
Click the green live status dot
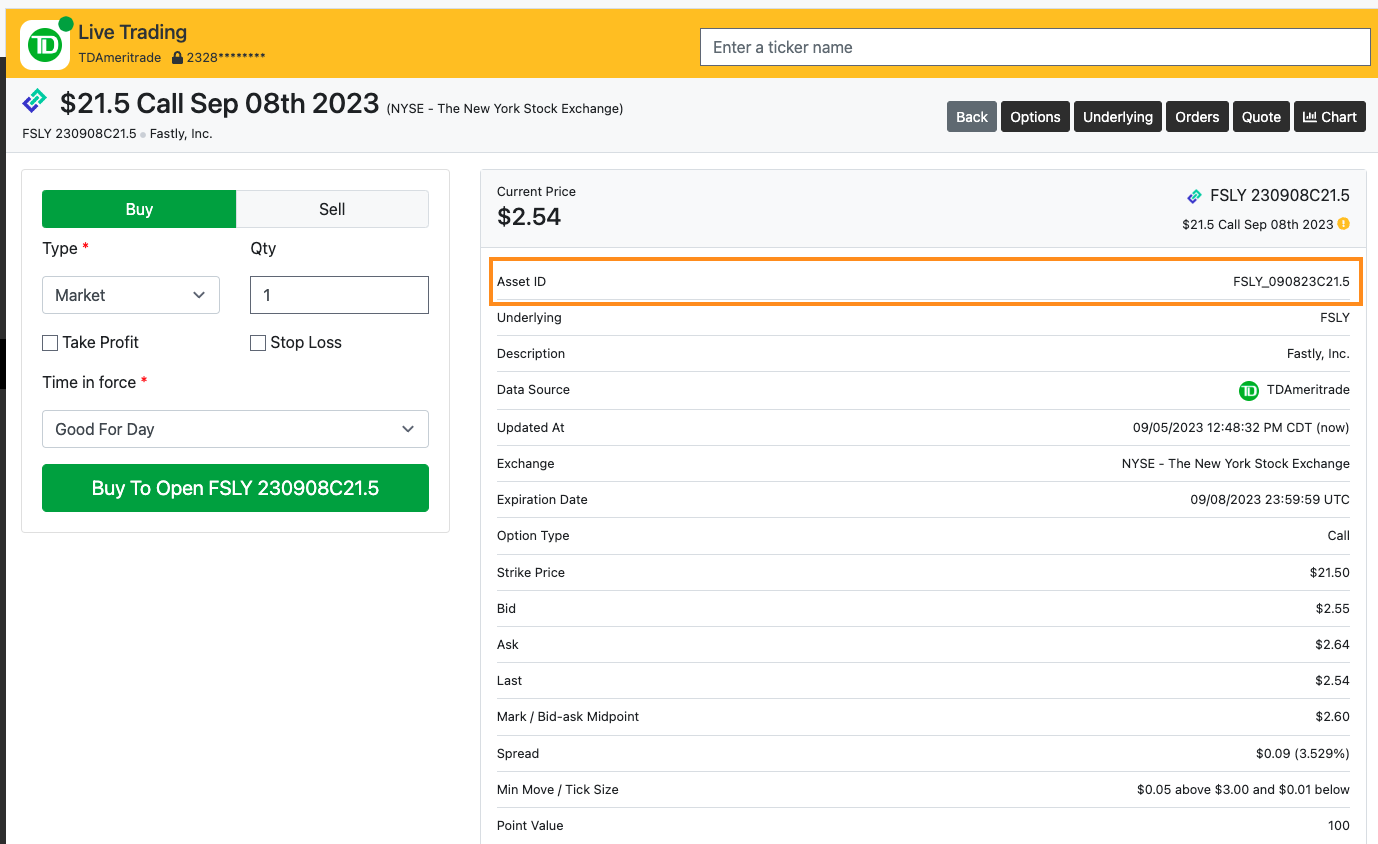click(66, 24)
